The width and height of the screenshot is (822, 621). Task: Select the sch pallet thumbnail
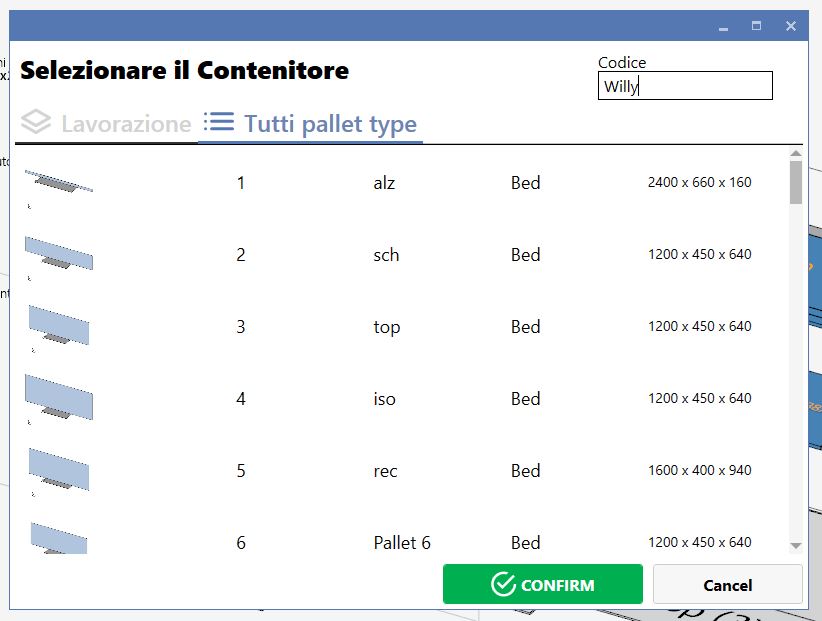point(59,253)
